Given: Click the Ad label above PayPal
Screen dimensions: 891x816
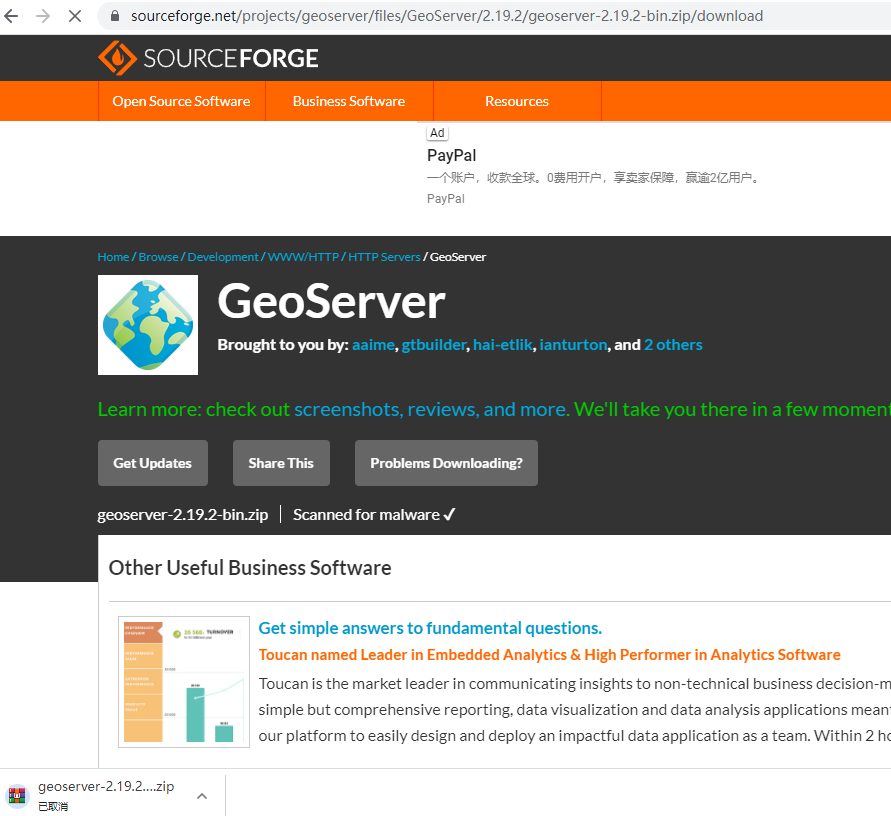Looking at the screenshot, I should [x=436, y=132].
